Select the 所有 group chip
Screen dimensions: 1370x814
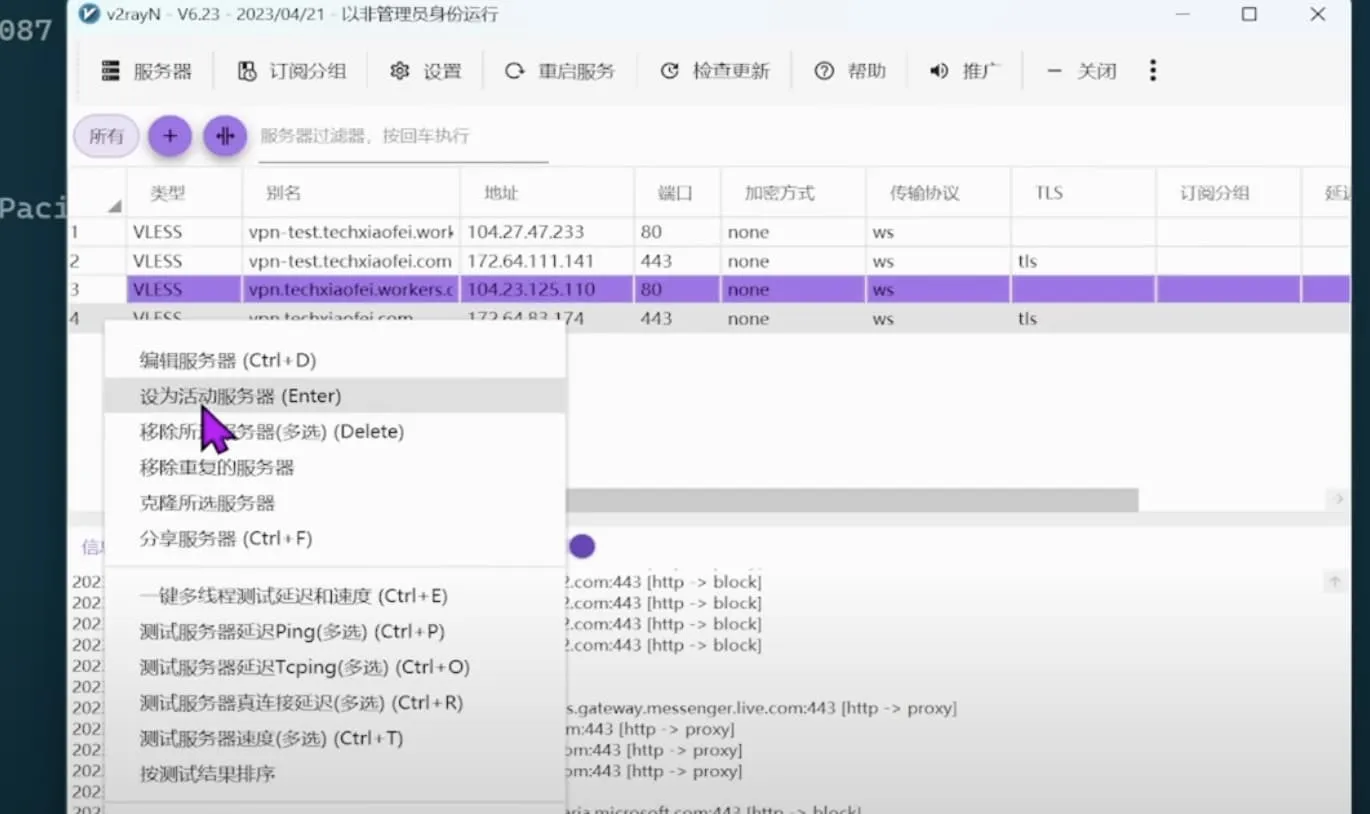click(x=106, y=136)
